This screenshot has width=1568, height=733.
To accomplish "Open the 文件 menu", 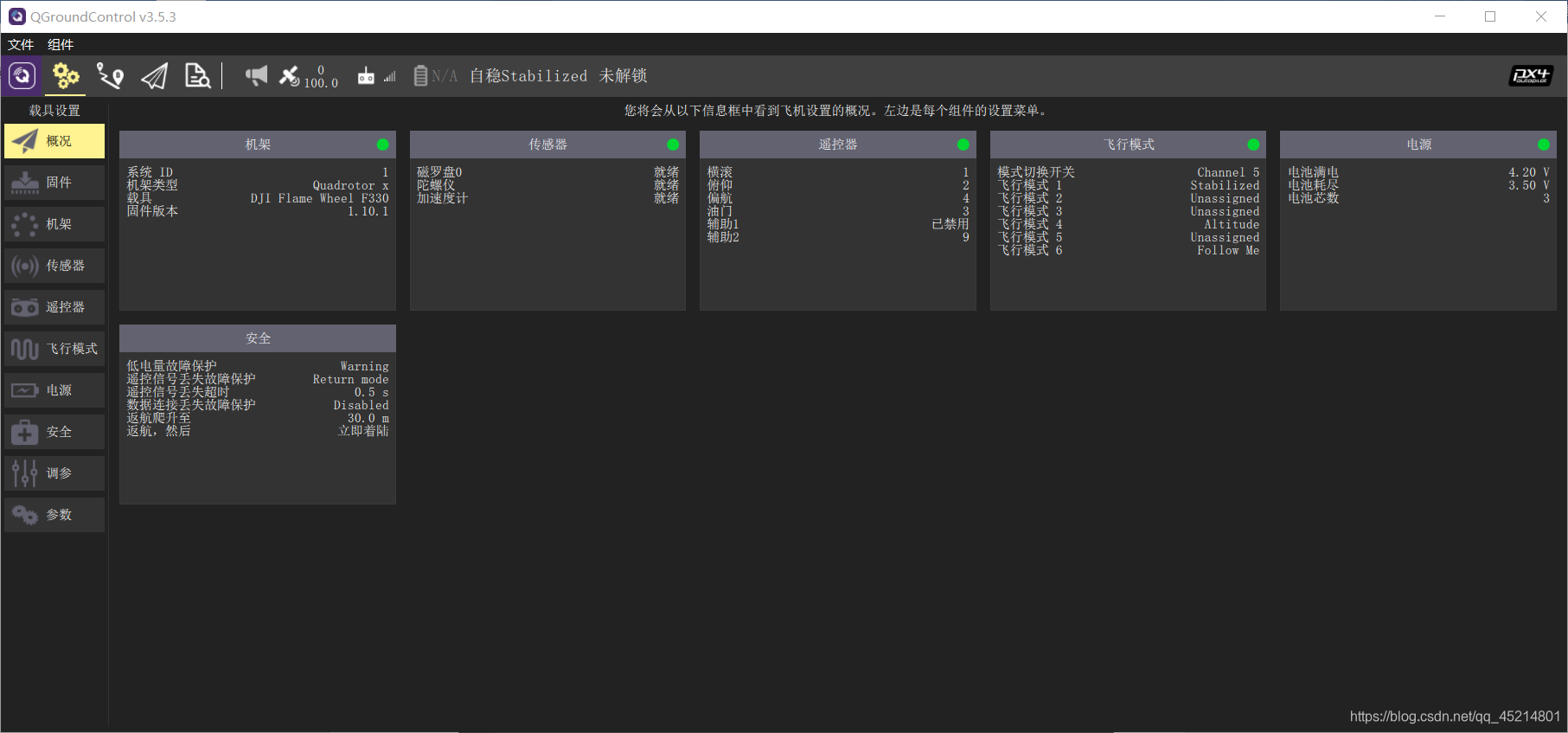I will (21, 44).
